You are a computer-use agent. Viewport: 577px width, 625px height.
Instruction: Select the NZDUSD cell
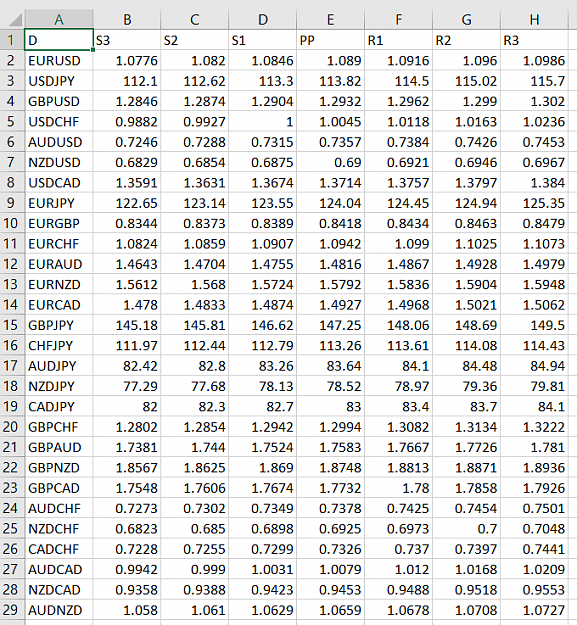point(59,162)
